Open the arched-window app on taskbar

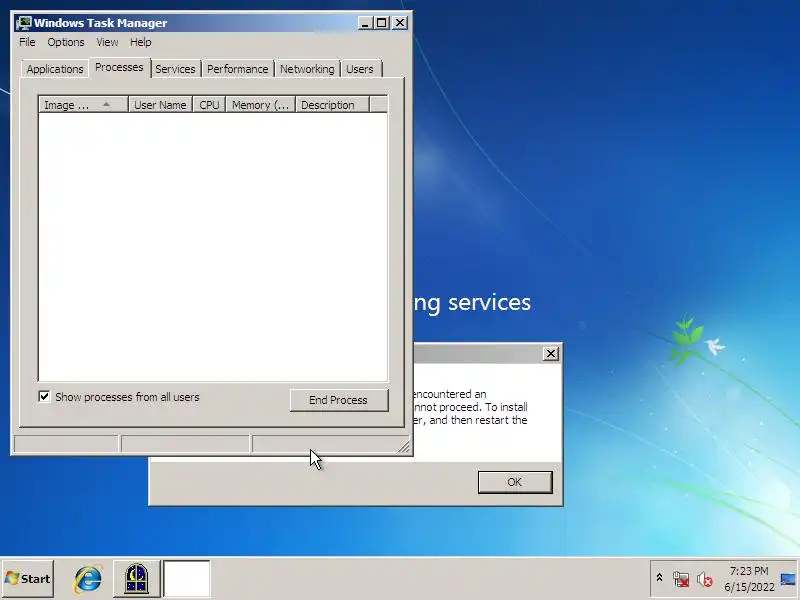(136, 579)
